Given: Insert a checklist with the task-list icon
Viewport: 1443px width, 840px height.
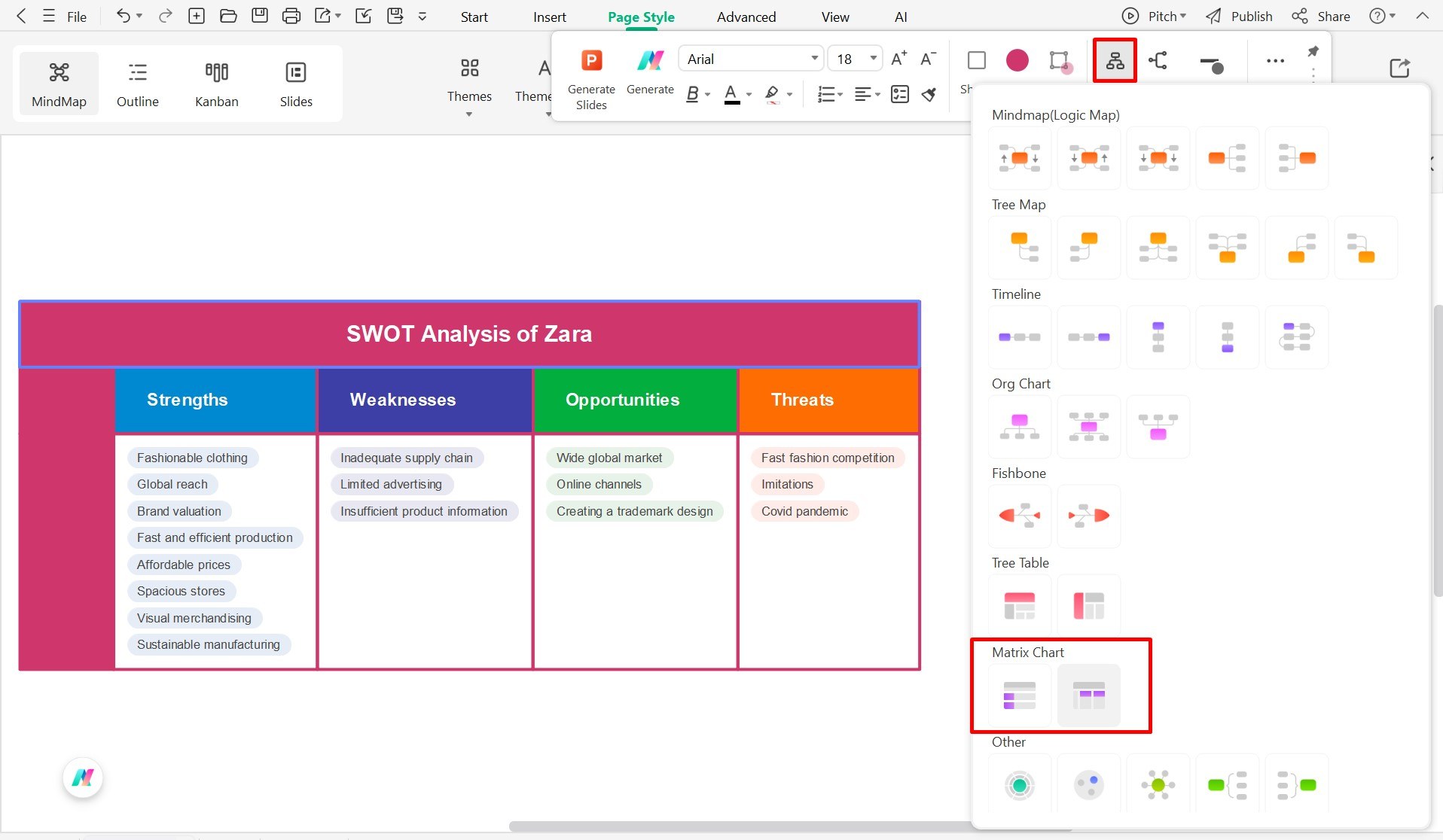Looking at the screenshot, I should point(900,94).
